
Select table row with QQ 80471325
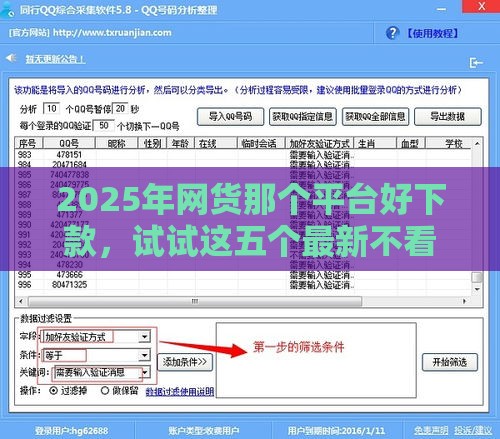(x=243, y=285)
